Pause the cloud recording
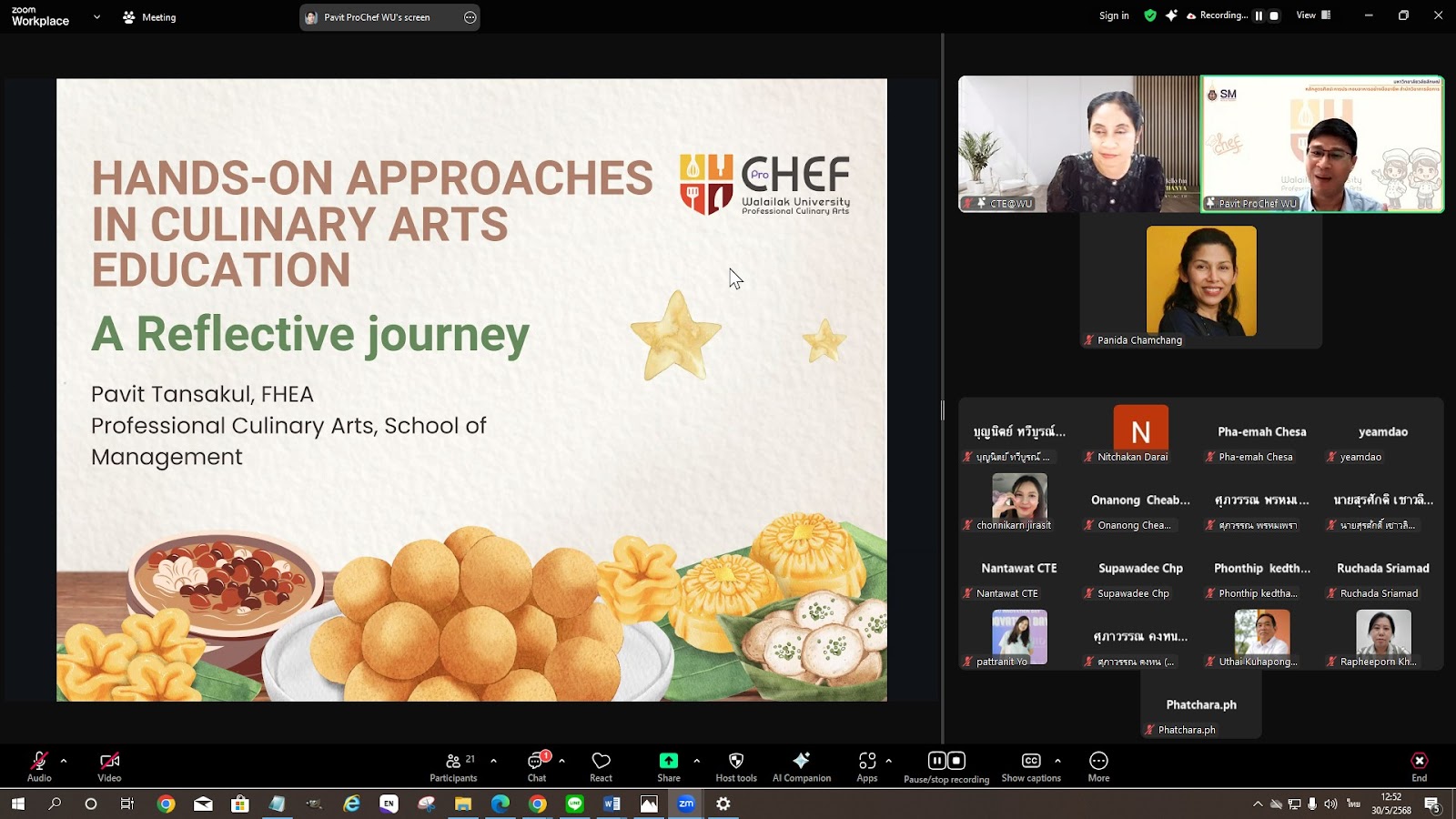The height and width of the screenshot is (819, 1456). [x=936, y=760]
